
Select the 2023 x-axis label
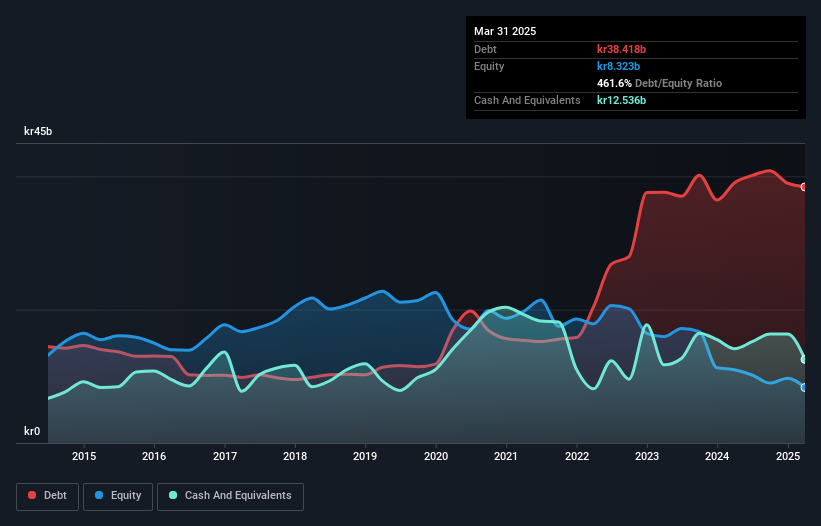(647, 457)
